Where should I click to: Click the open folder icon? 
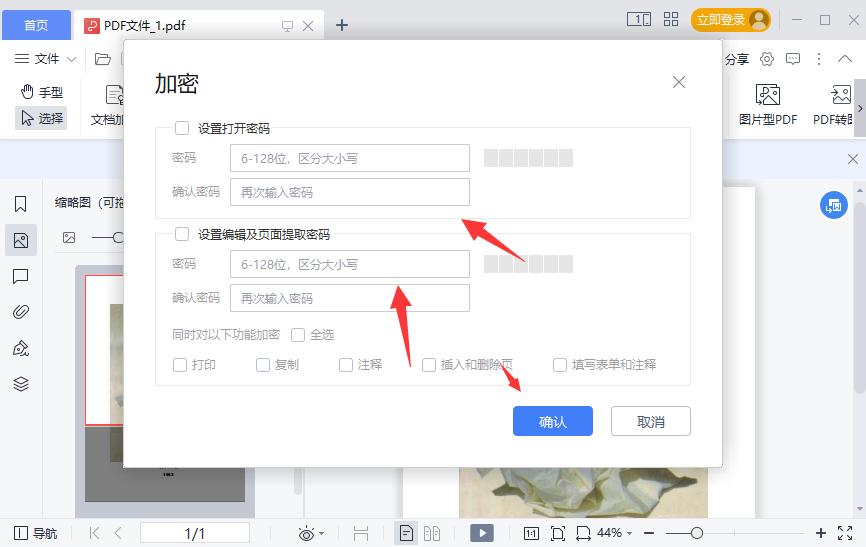click(103, 59)
